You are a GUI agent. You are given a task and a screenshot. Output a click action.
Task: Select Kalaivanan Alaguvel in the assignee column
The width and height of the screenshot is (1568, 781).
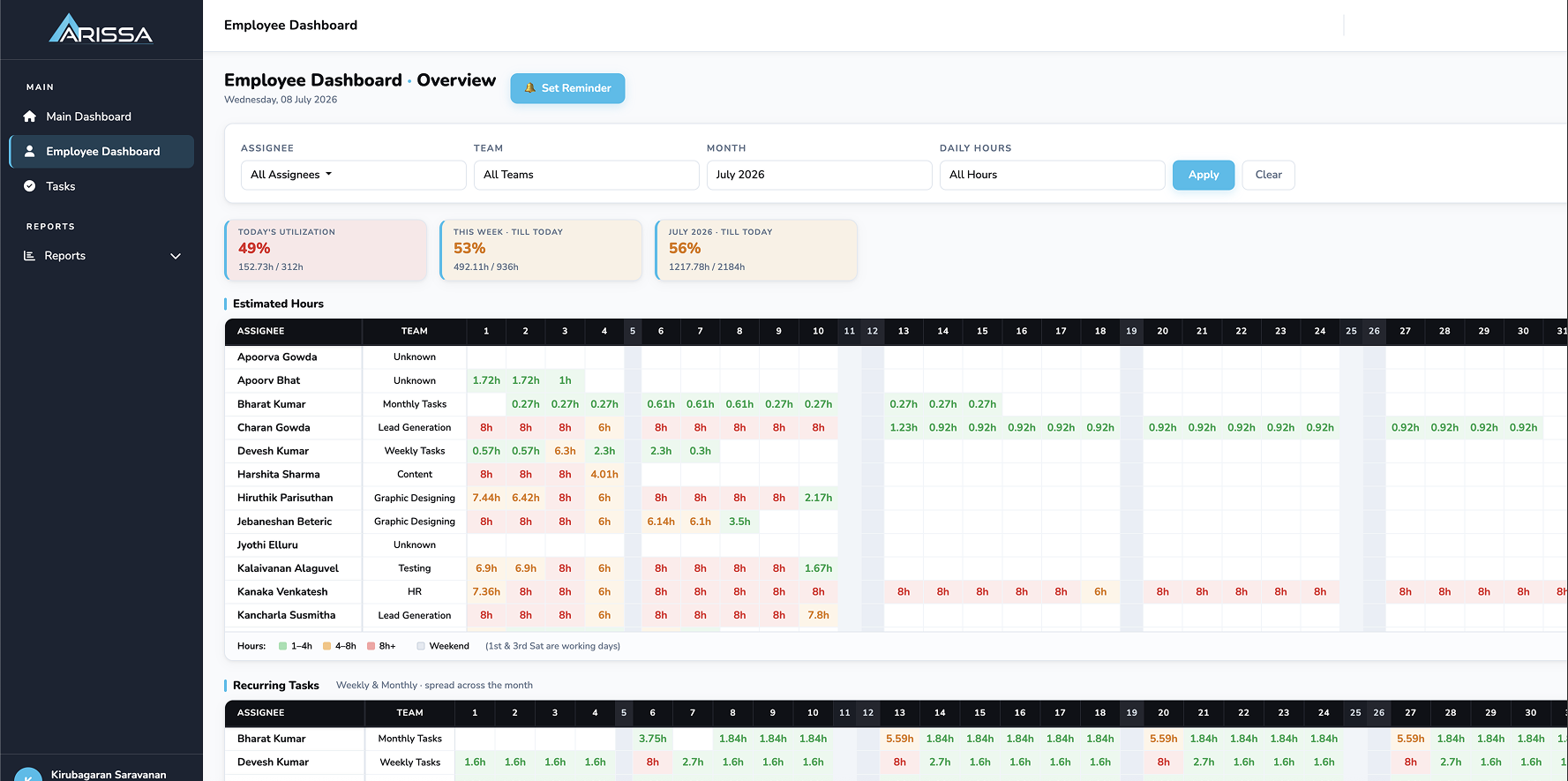pyautogui.click(x=288, y=568)
